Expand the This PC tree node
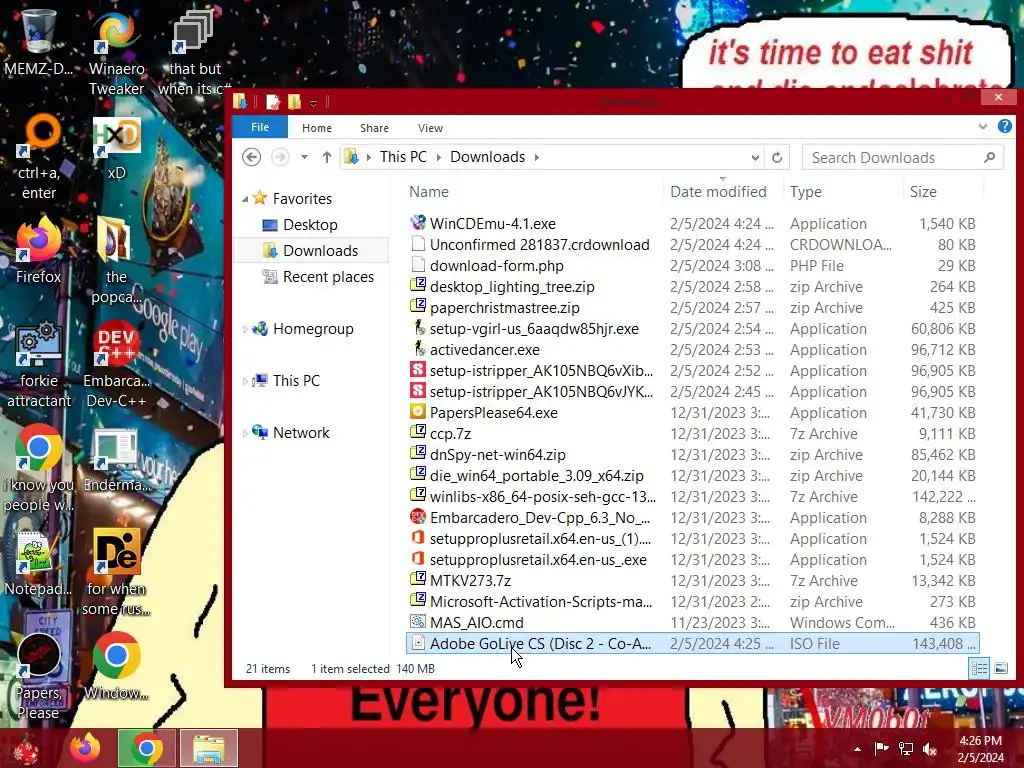Screen dimensions: 1024x768 pos(245,381)
